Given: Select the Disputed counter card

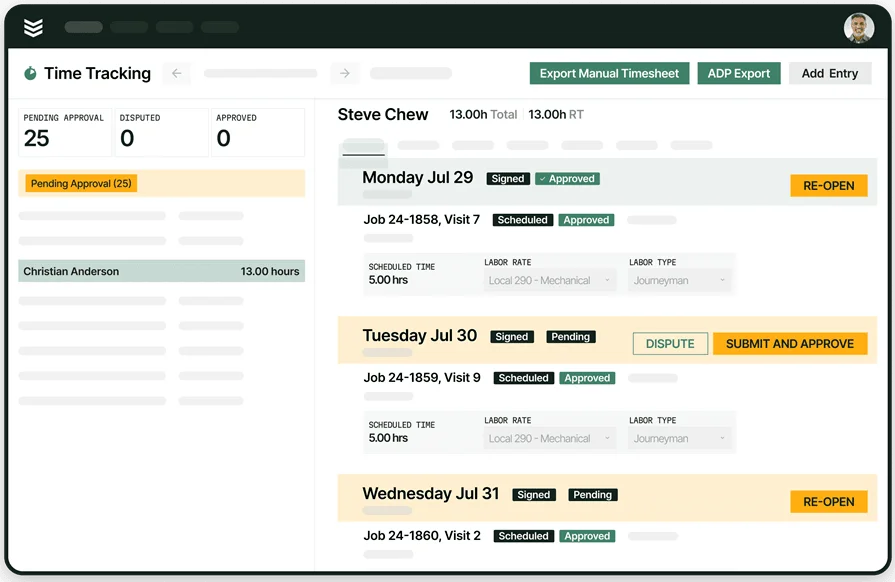Looking at the screenshot, I should [x=160, y=131].
